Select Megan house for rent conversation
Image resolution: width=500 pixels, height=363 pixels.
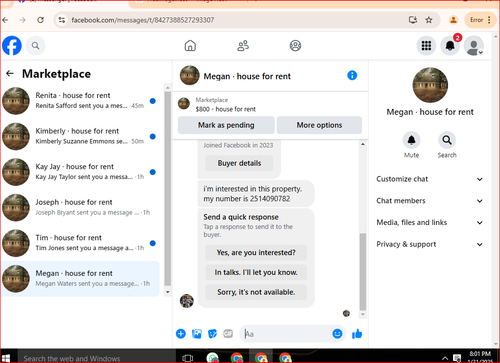[80, 279]
